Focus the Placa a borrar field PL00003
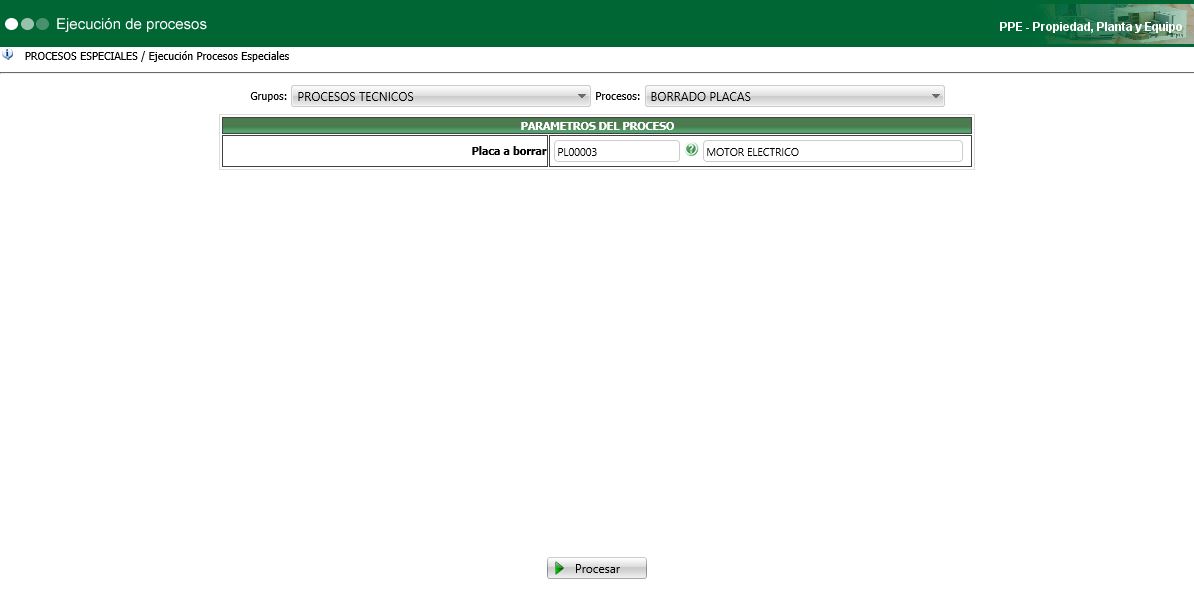This screenshot has height=606, width=1194. 616,152
